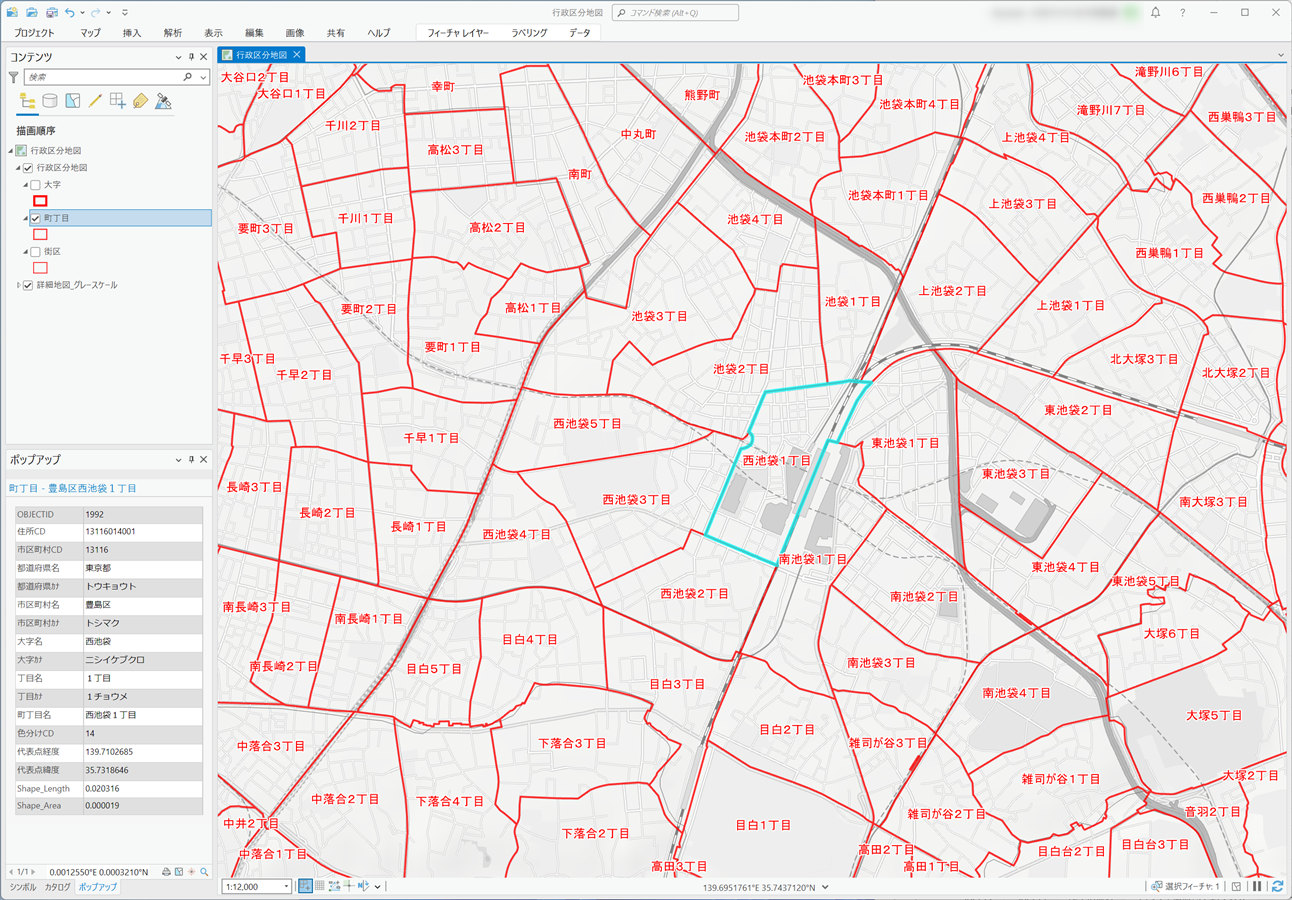Image resolution: width=1292 pixels, height=900 pixels.
Task: Click the red symbol swatch under 大字
Action: pyautogui.click(x=40, y=201)
